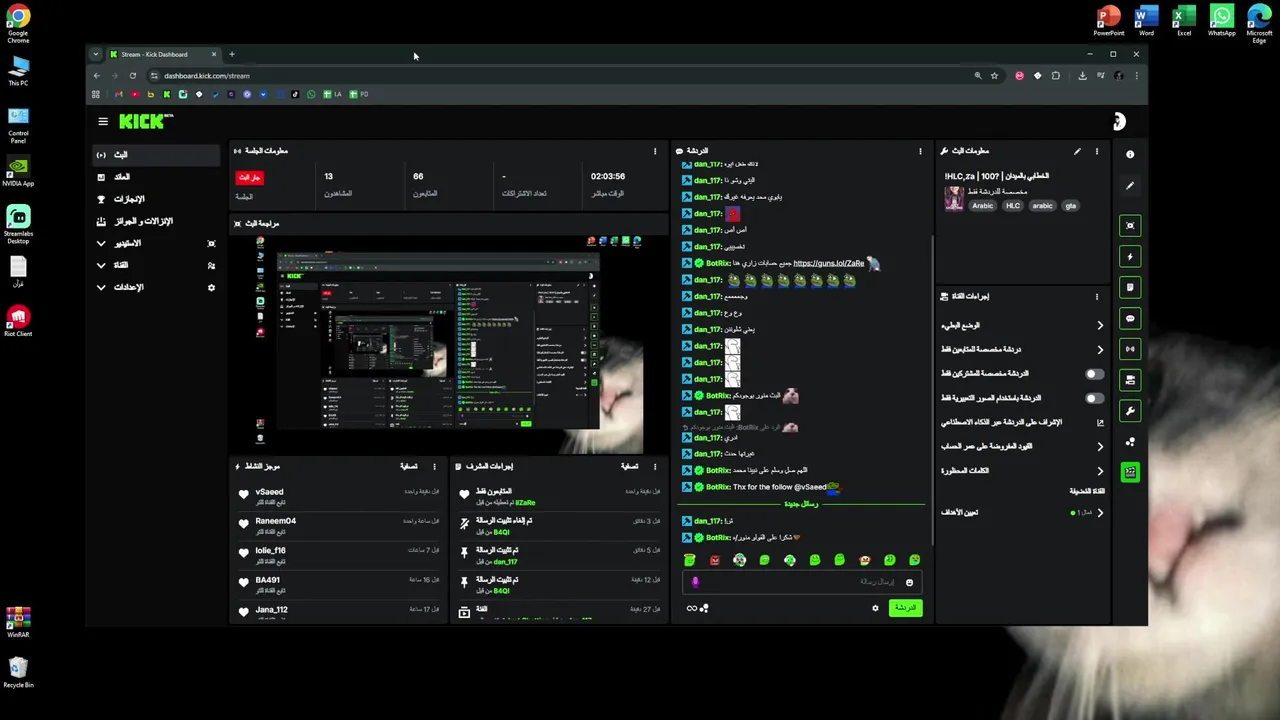1280x720 pixels.
Task: Open chat settings gear icon
Action: (x=875, y=608)
